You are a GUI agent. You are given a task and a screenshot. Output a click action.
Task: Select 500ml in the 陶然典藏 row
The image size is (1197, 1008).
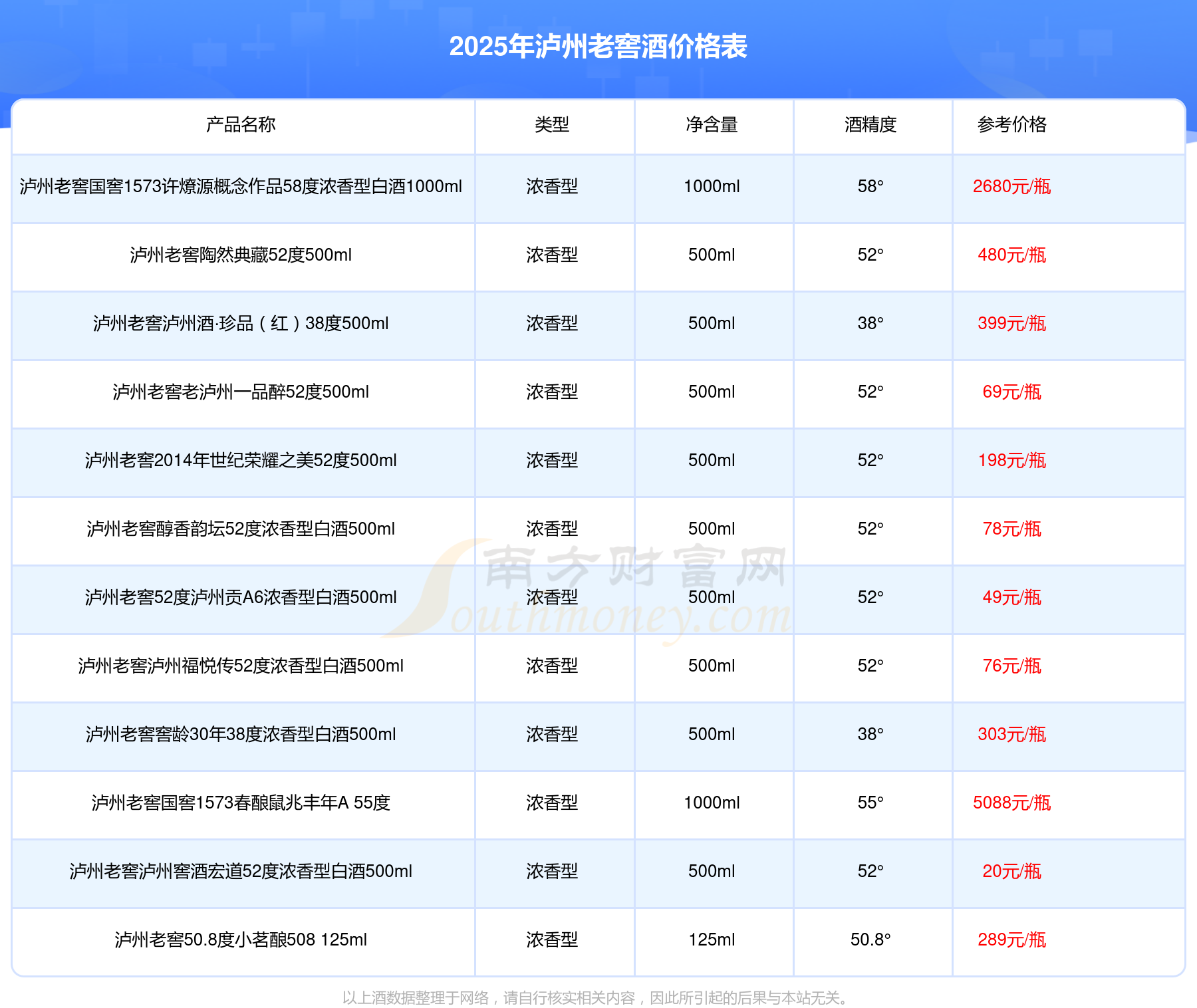(x=712, y=255)
